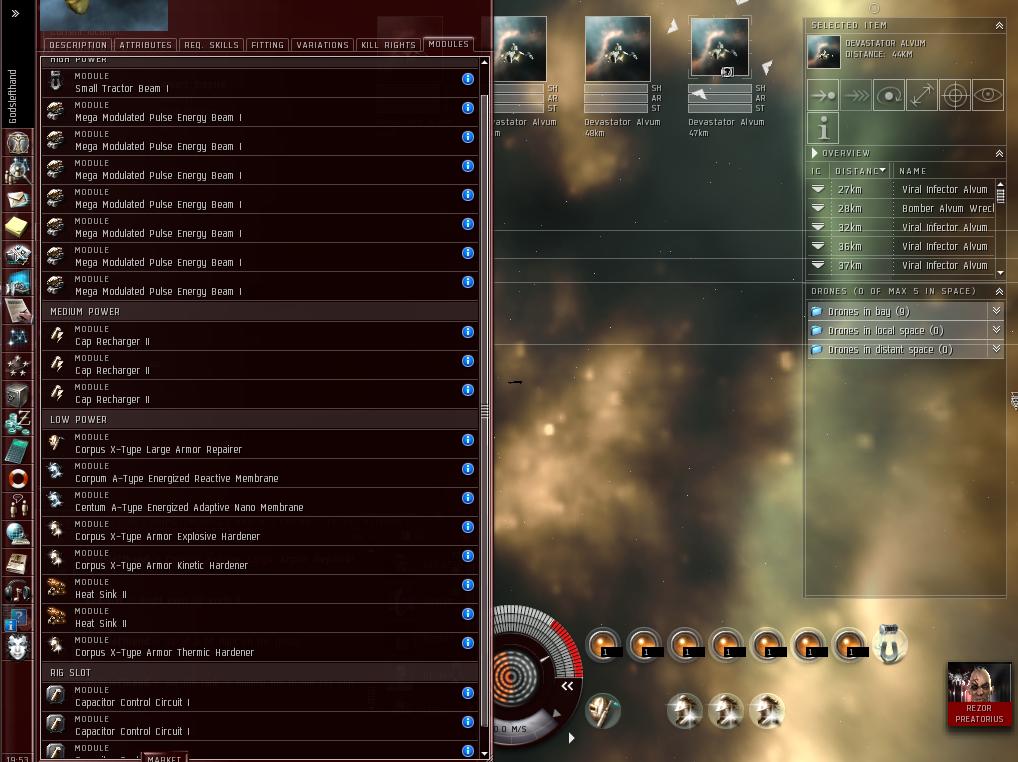Show info for Centum A-Type Energized Adaptive Nano Membrane
Image resolution: width=1018 pixels, height=762 pixels.
467,498
